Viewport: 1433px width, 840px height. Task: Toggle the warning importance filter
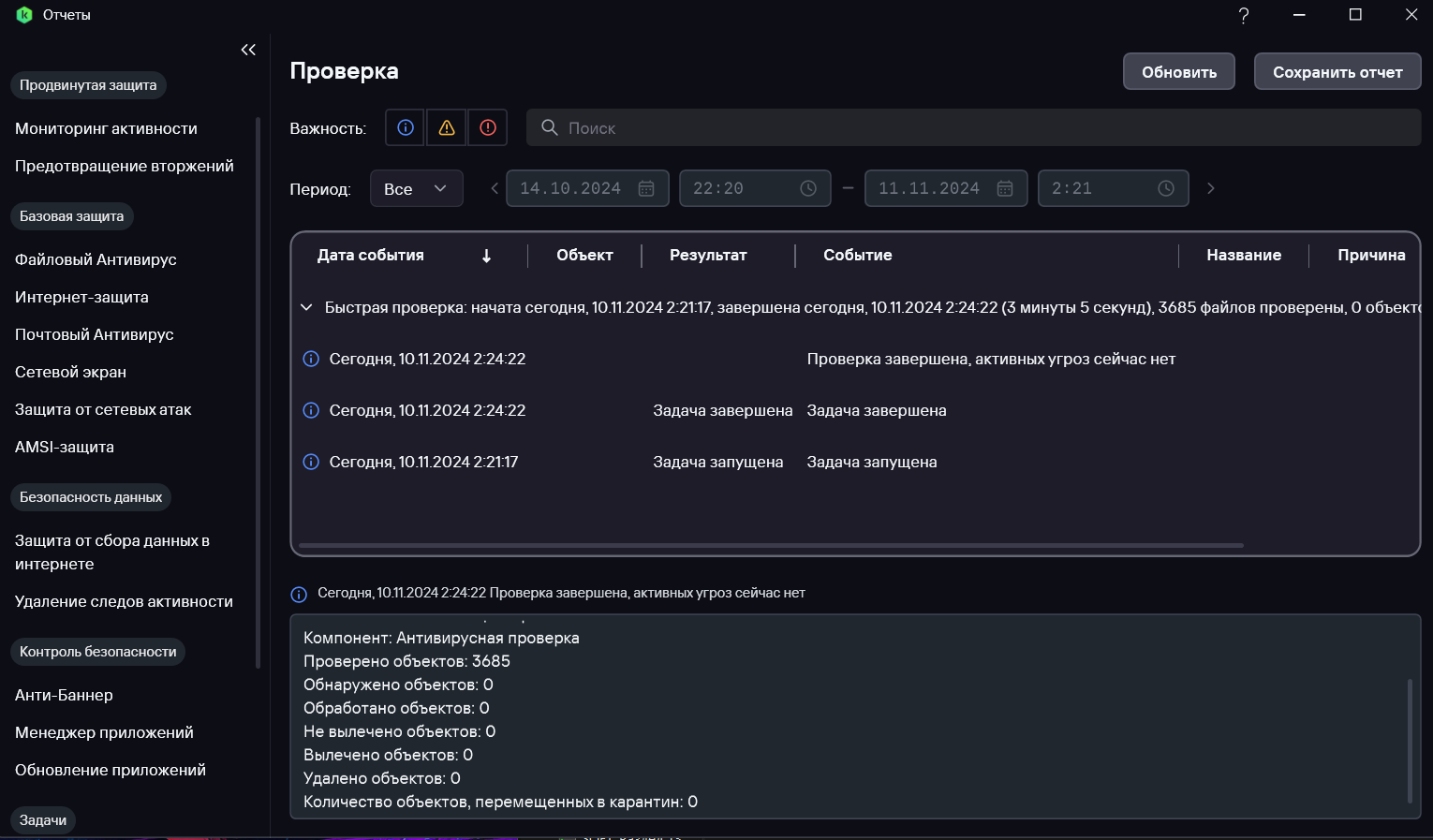(x=447, y=127)
